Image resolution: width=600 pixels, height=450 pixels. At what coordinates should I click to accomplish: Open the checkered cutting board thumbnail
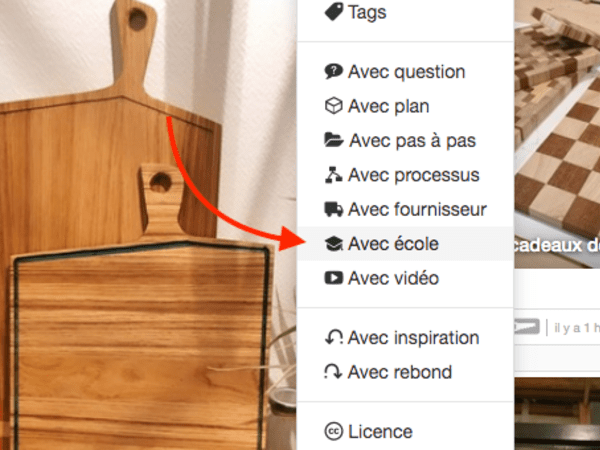(x=557, y=134)
